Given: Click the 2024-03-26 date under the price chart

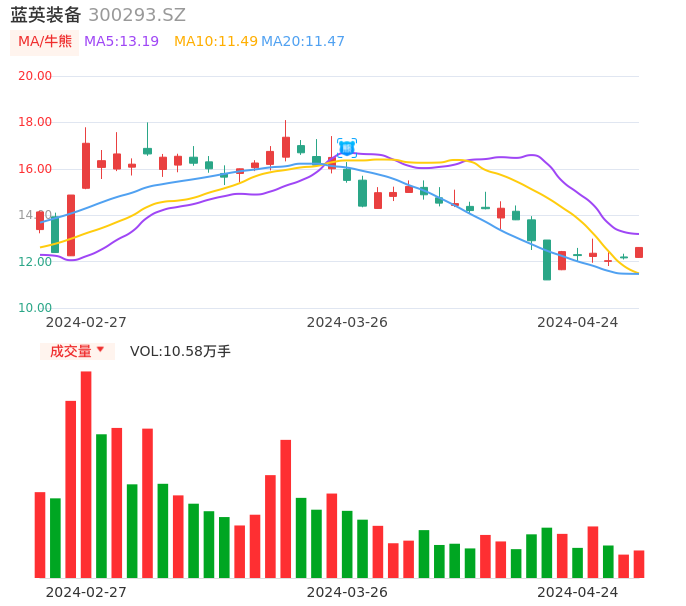Looking at the screenshot, I should (347, 322).
